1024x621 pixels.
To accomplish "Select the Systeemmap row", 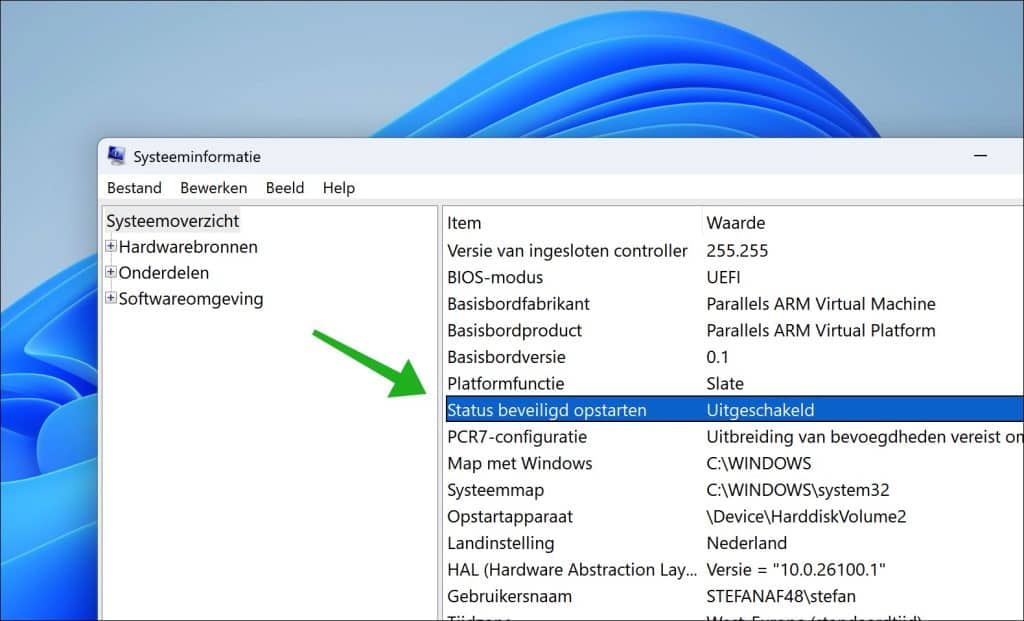I will 497,490.
